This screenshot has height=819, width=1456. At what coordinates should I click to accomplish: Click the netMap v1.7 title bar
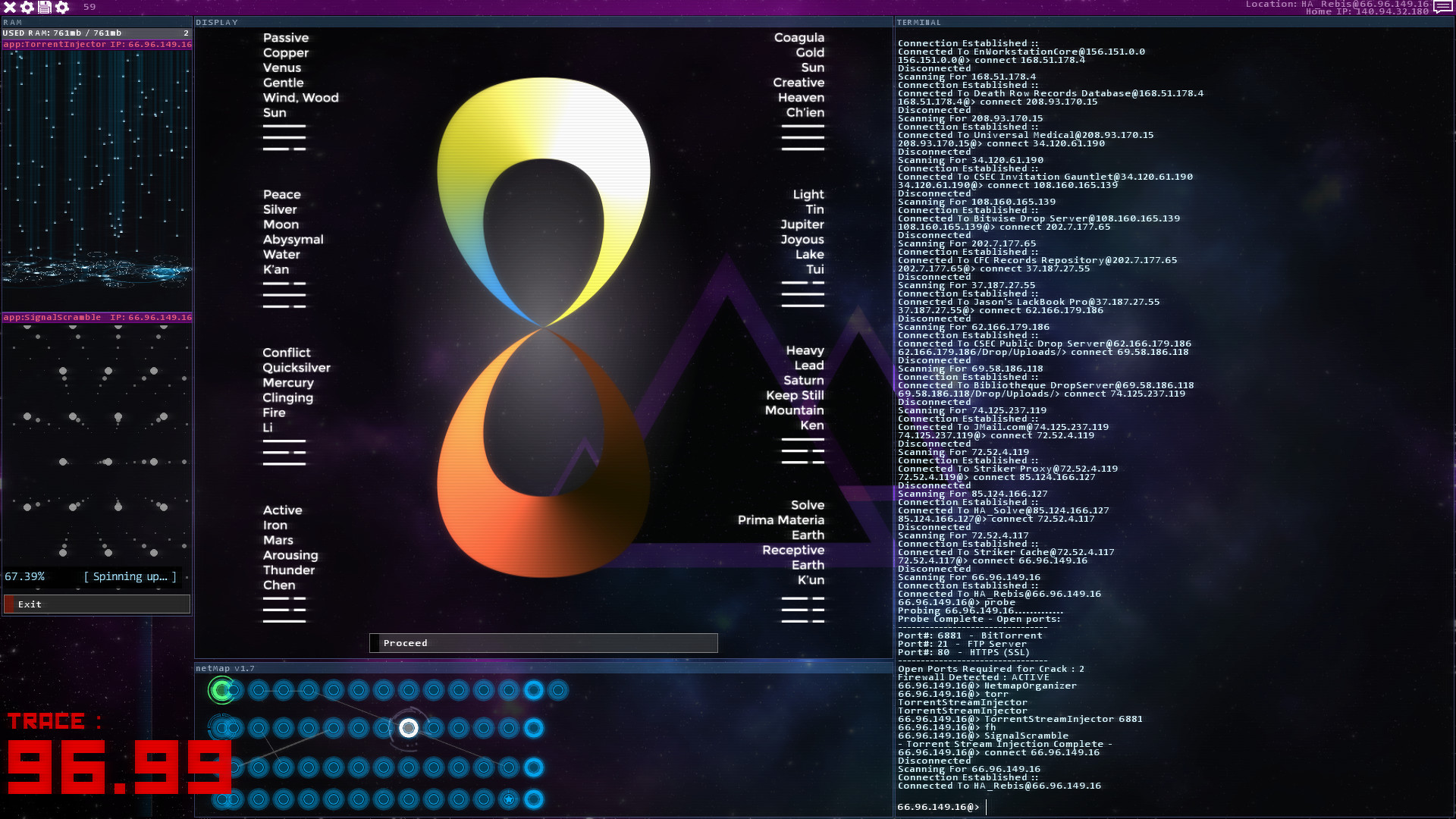(x=225, y=670)
